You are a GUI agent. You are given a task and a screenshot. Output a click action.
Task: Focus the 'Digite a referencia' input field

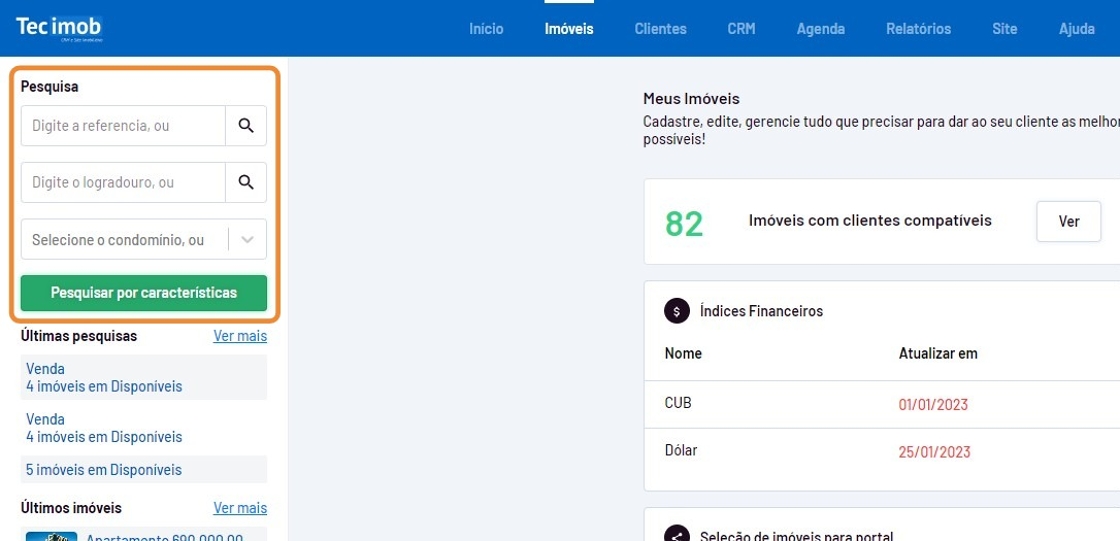coord(123,126)
